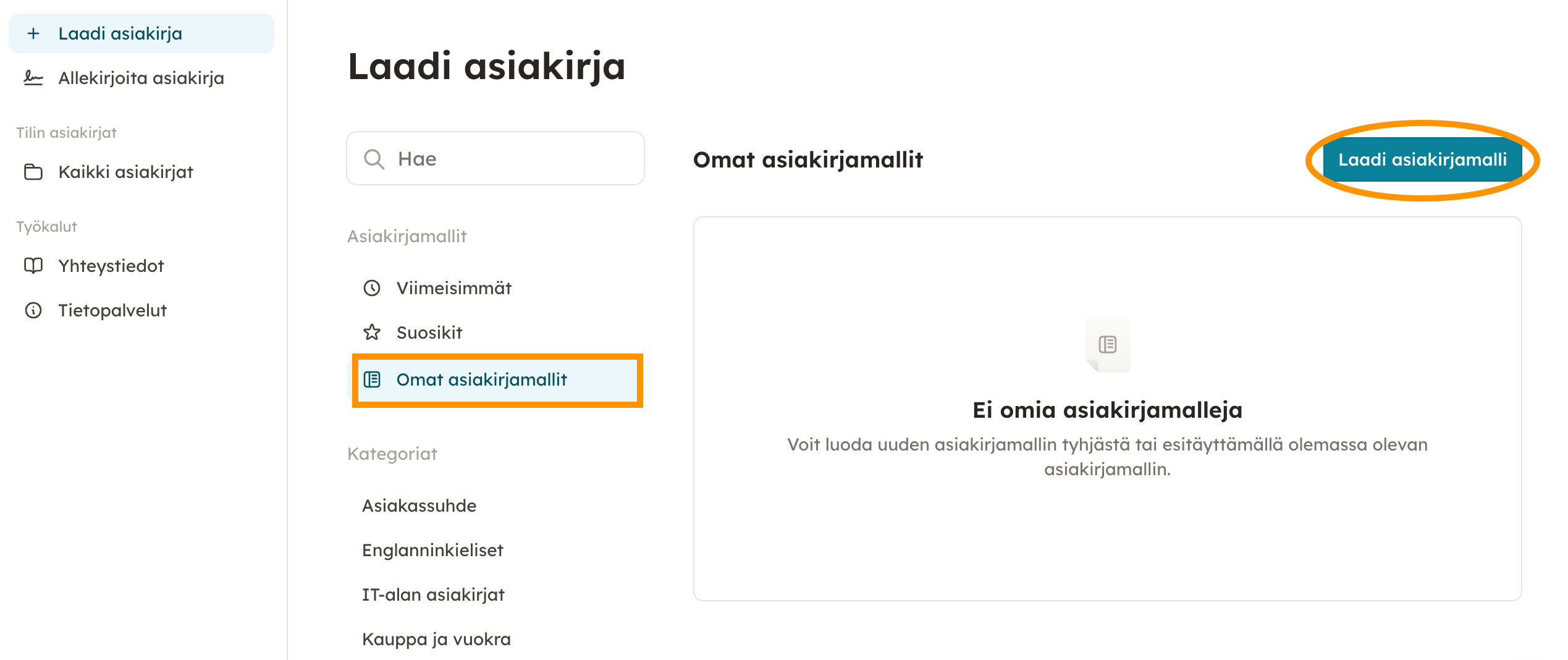Click the book icon for Yhteystiedot
Screen dimensions: 1568x660
coord(33,266)
